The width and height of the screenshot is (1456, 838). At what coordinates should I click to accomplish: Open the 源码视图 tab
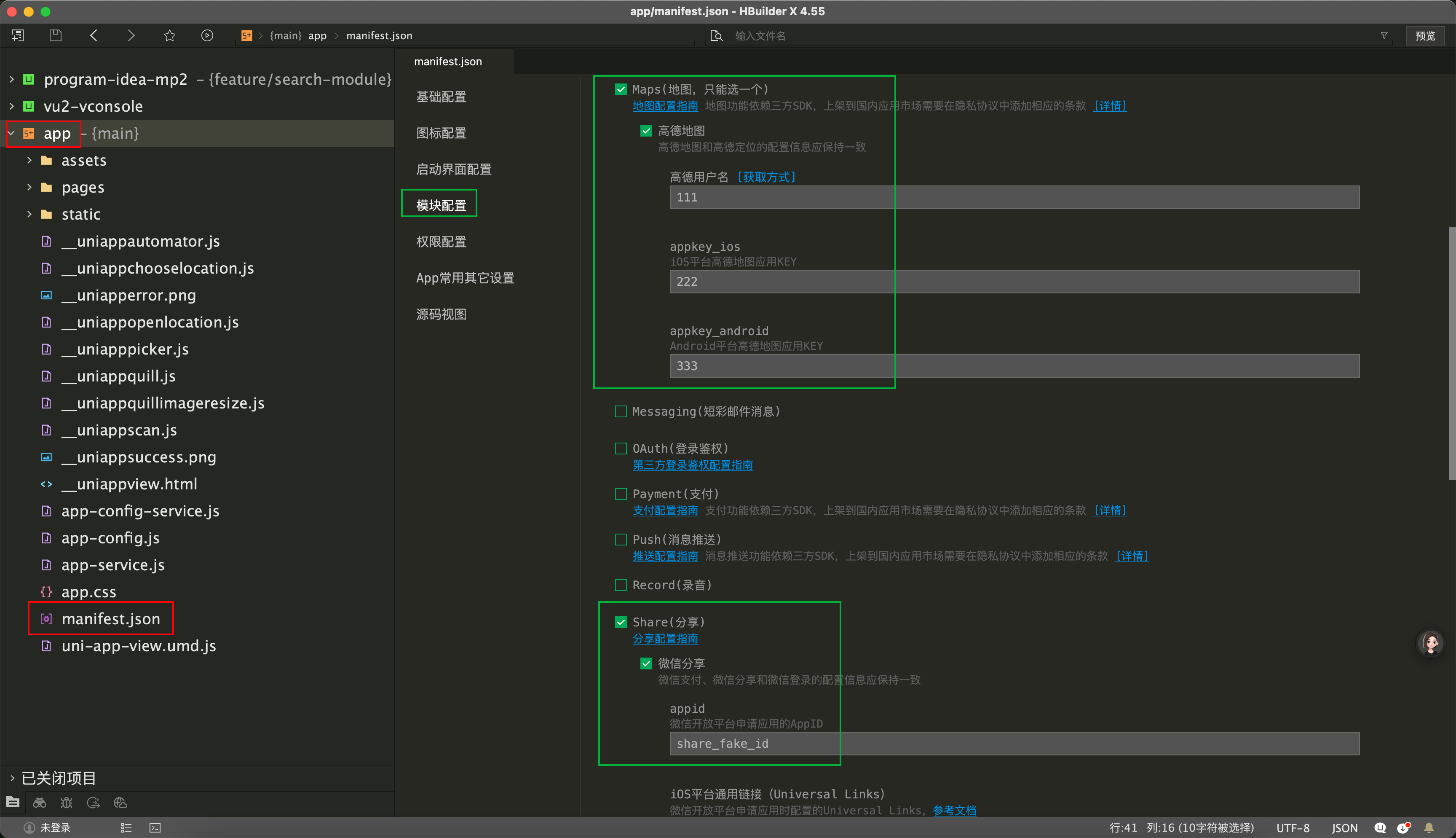pyautogui.click(x=441, y=314)
